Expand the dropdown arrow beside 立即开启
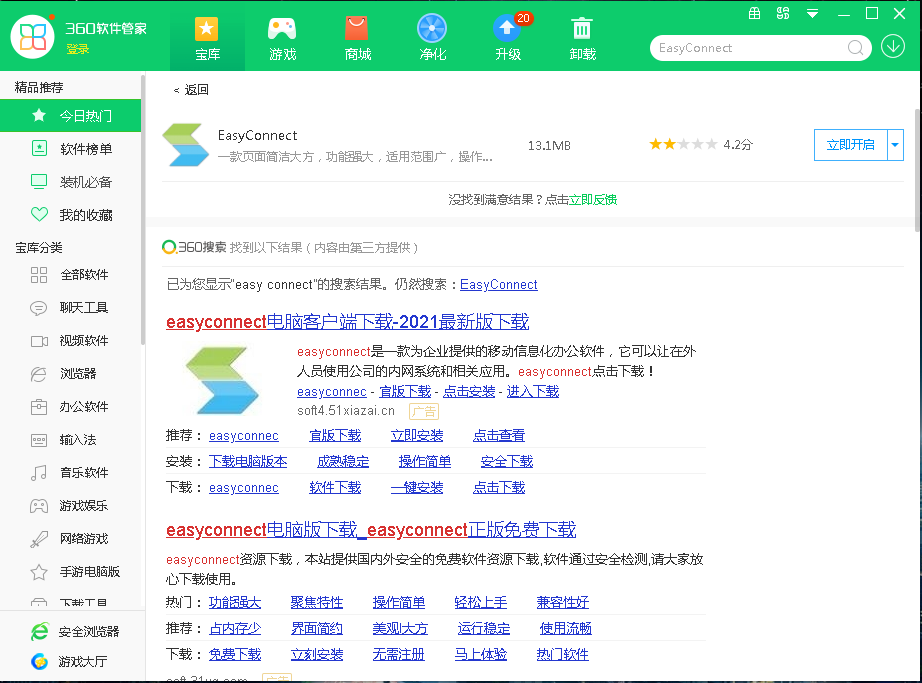The width and height of the screenshot is (922, 683). [895, 145]
